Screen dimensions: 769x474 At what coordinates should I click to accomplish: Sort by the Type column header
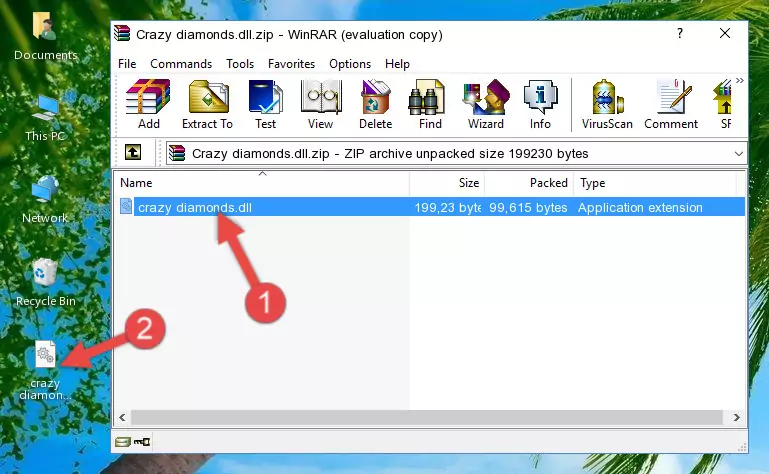(x=654, y=183)
